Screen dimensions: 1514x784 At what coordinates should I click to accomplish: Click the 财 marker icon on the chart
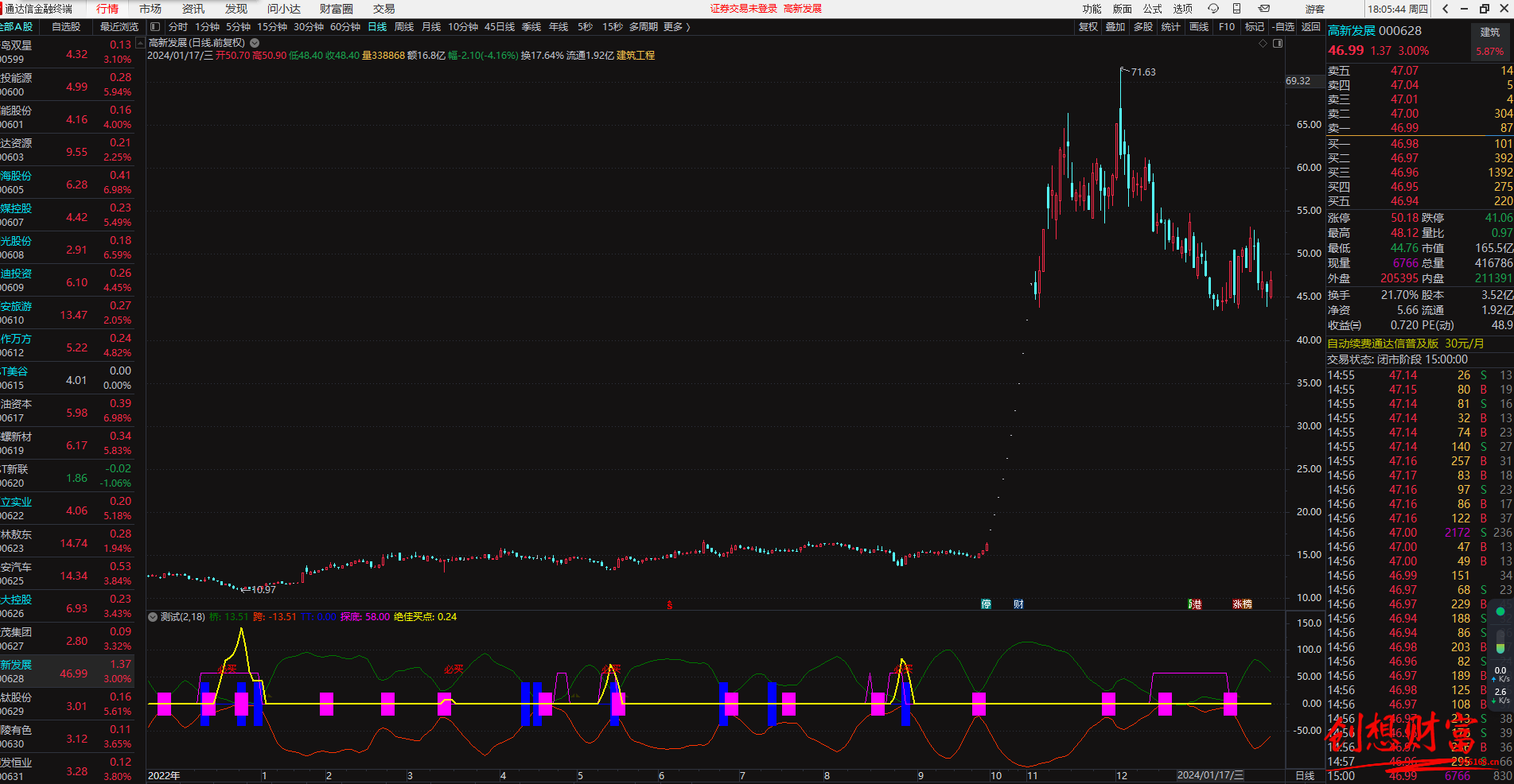pos(1018,604)
